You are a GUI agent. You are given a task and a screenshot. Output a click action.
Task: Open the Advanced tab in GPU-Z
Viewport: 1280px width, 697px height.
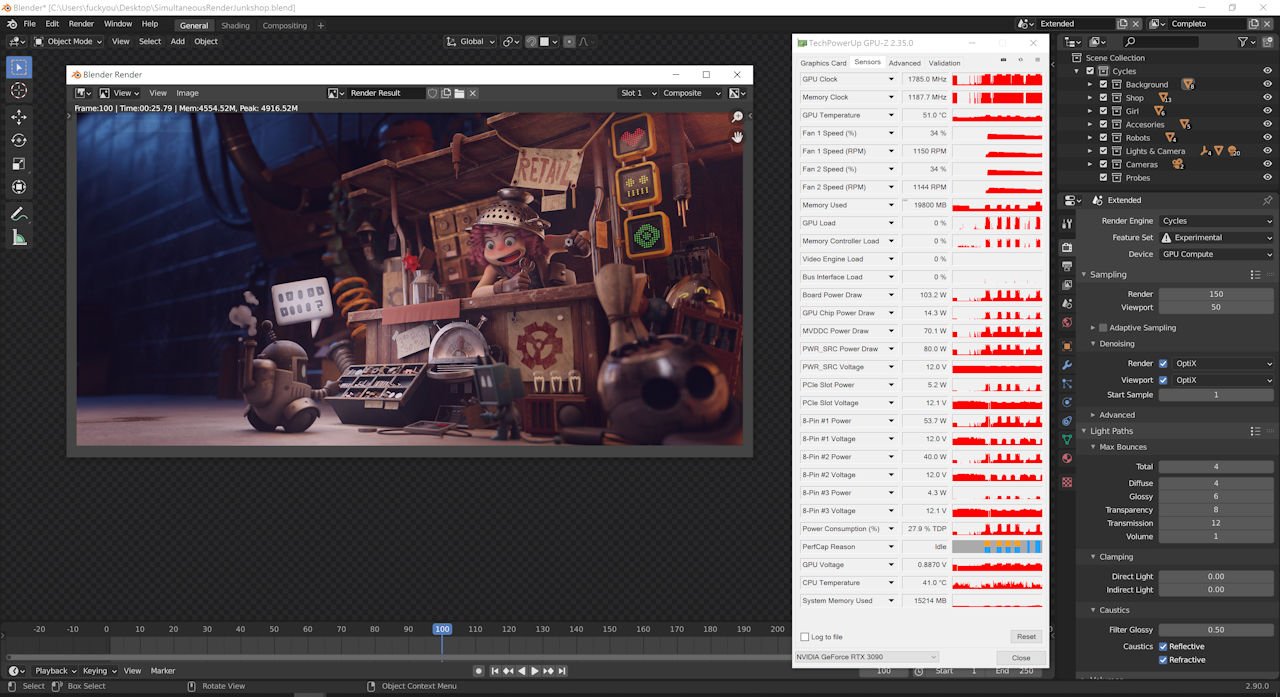(904, 63)
